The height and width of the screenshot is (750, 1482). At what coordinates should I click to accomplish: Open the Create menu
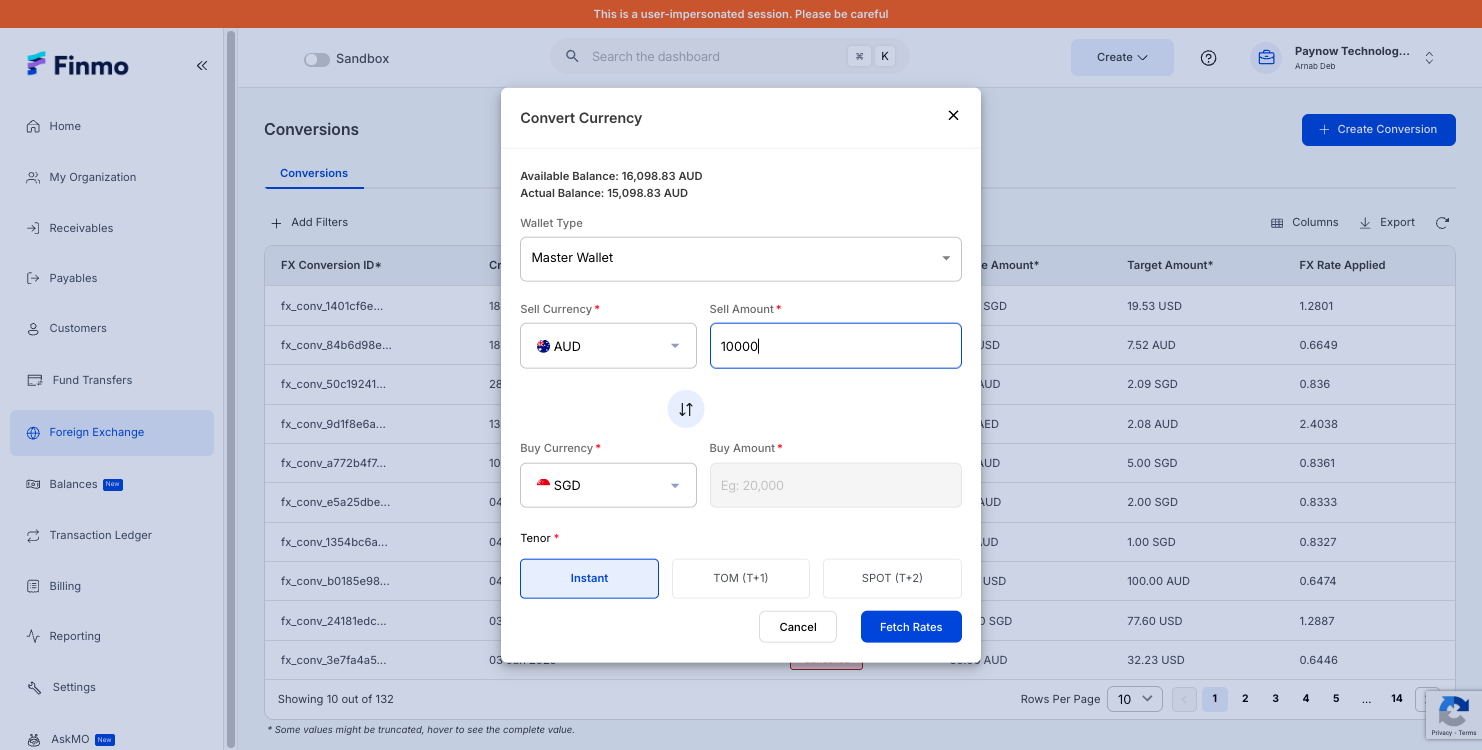pos(1122,57)
